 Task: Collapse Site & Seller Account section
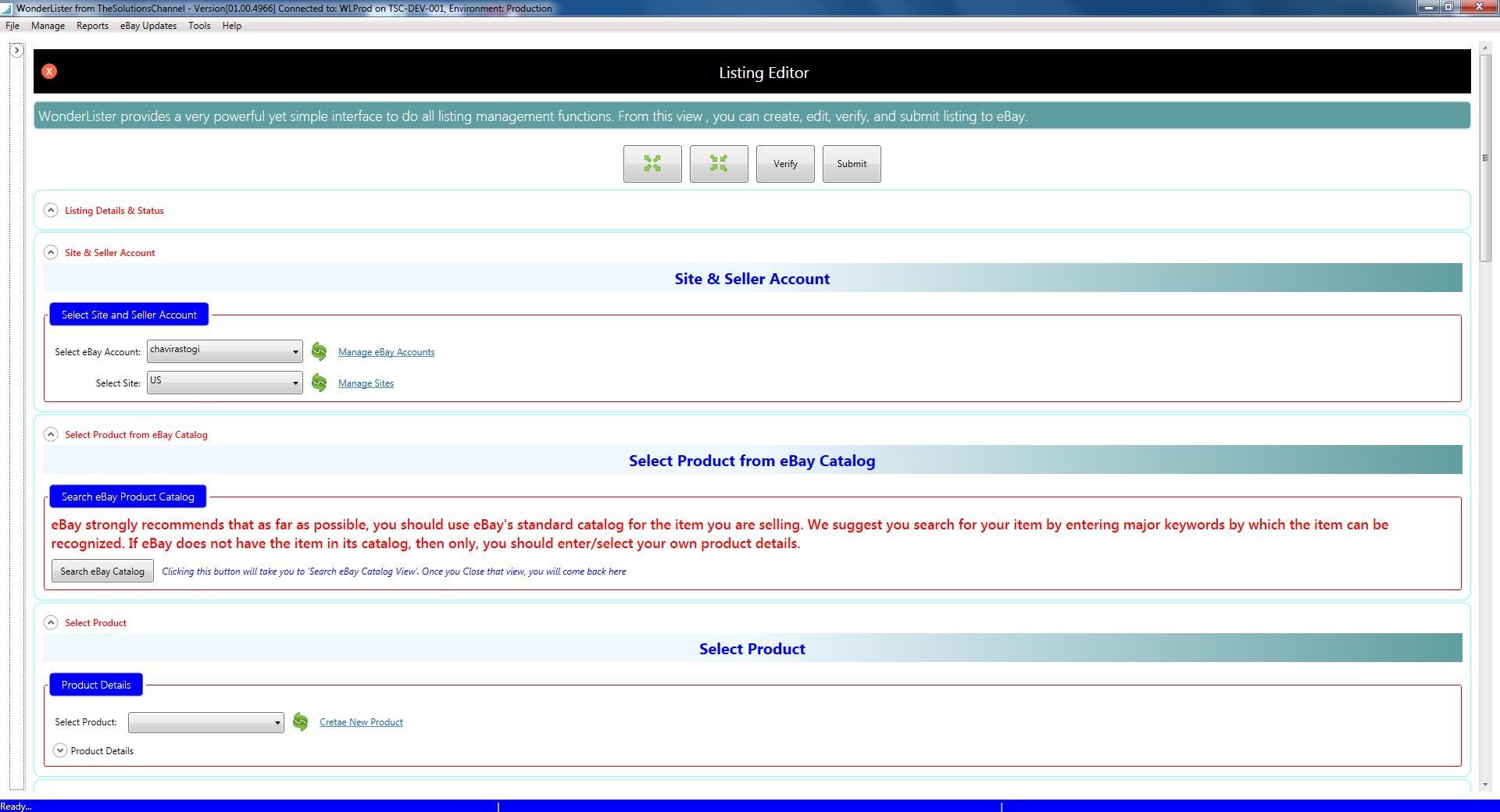click(x=51, y=252)
